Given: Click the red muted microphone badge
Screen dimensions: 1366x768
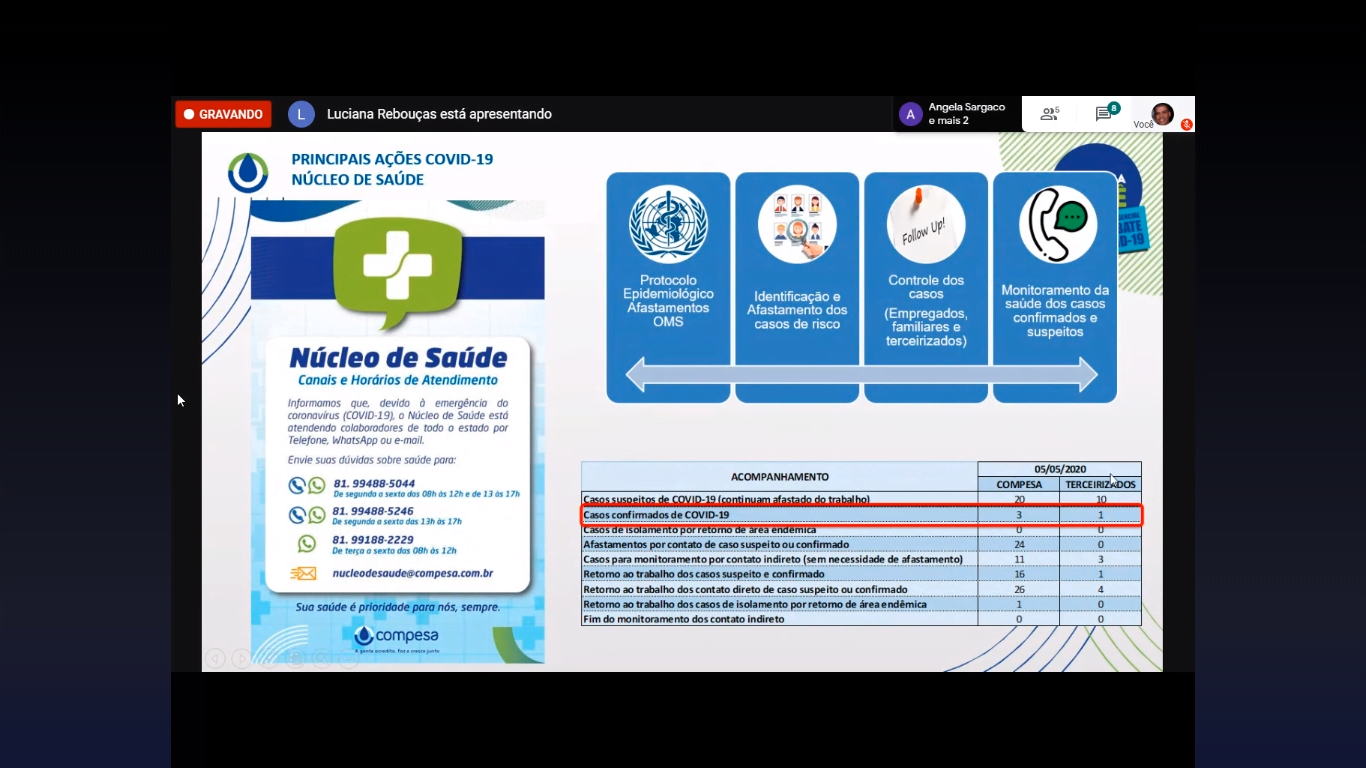Looking at the screenshot, I should (1187, 125).
